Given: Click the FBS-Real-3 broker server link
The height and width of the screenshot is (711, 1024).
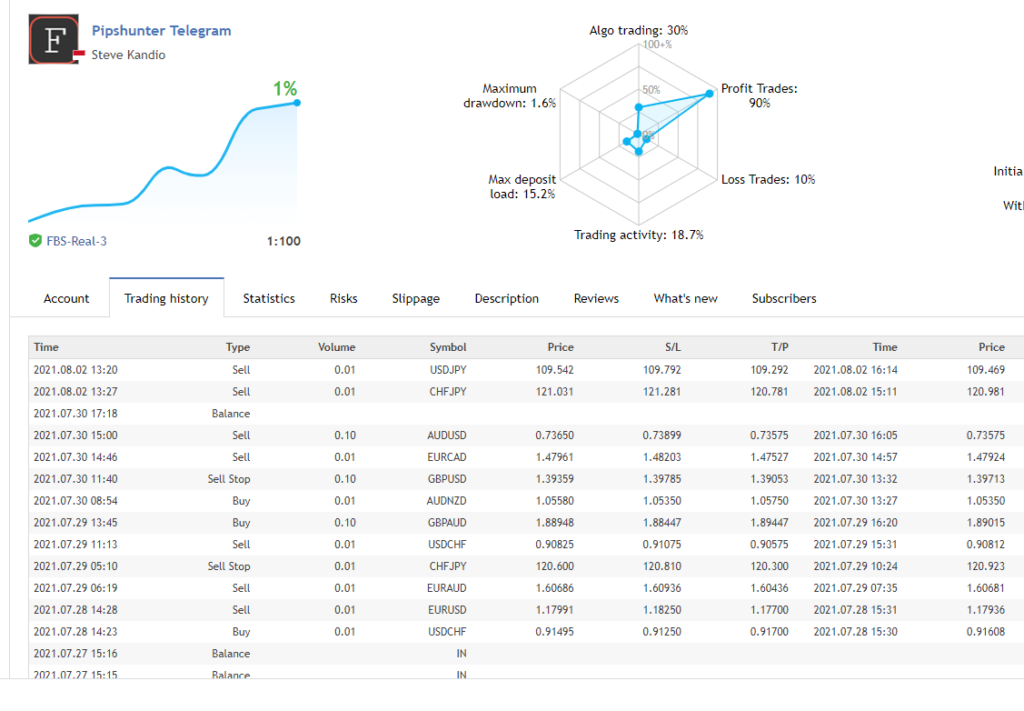Looking at the screenshot, I should click(76, 241).
